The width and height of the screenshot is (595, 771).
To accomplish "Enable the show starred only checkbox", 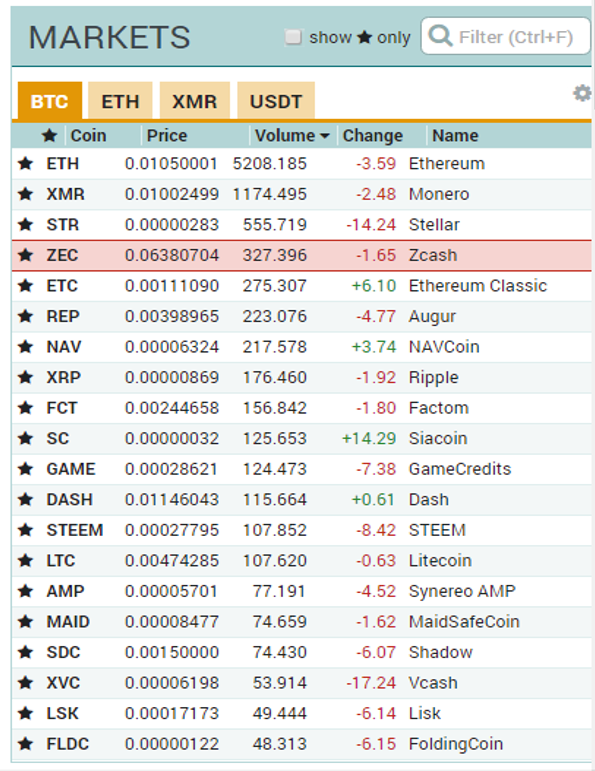I will tap(293, 37).
